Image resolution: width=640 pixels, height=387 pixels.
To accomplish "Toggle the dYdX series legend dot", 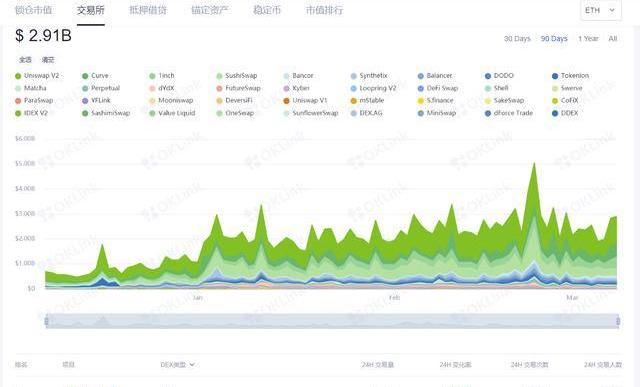I will click(152, 88).
